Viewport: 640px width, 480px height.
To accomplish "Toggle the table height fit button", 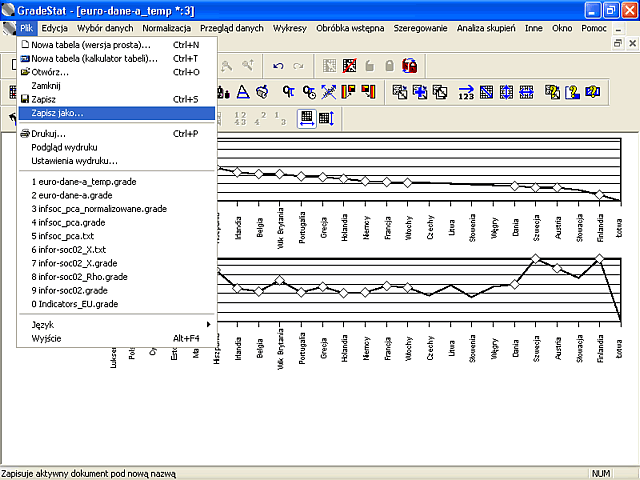I will pos(327,119).
